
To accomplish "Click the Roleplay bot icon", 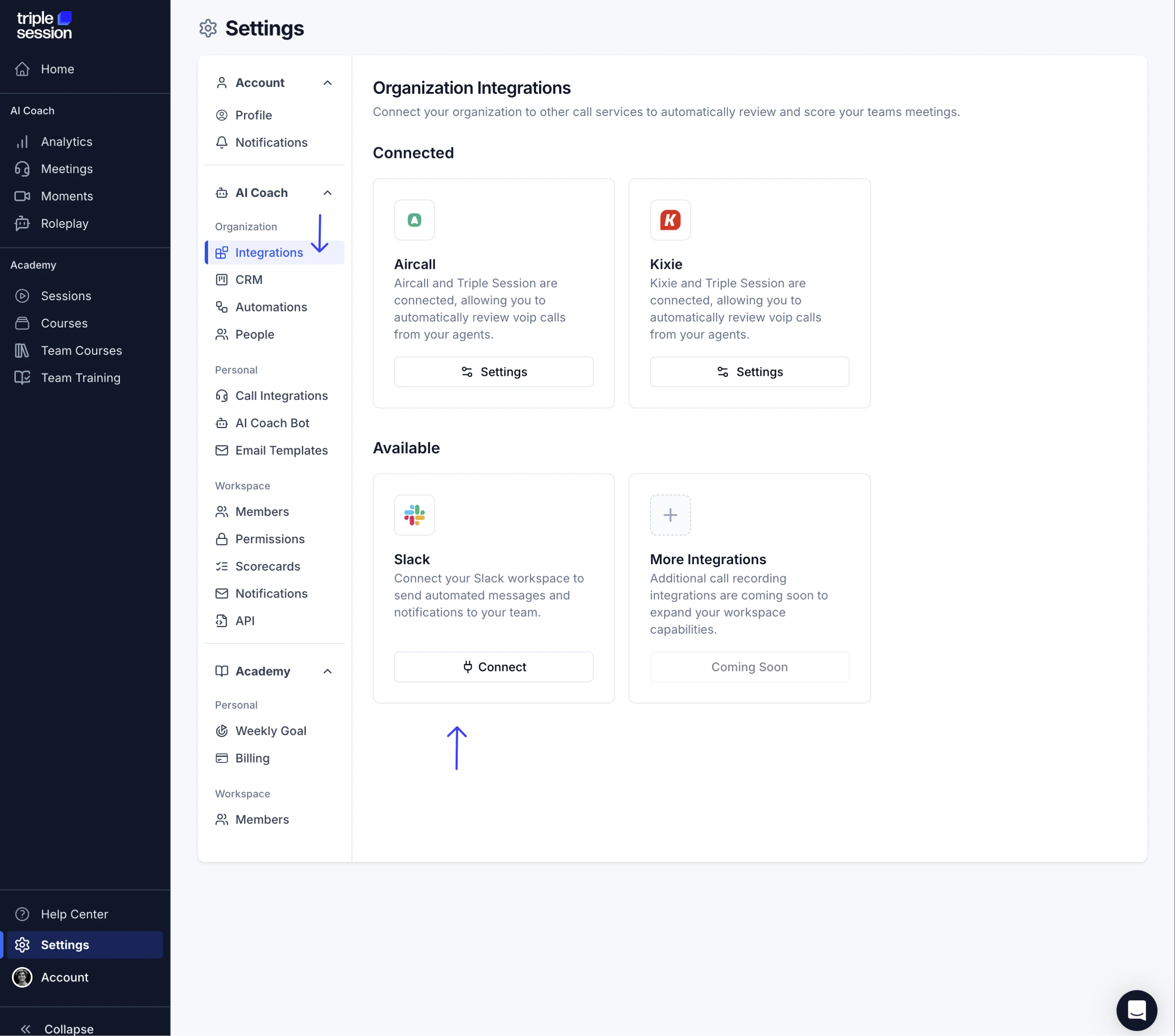I will [22, 223].
